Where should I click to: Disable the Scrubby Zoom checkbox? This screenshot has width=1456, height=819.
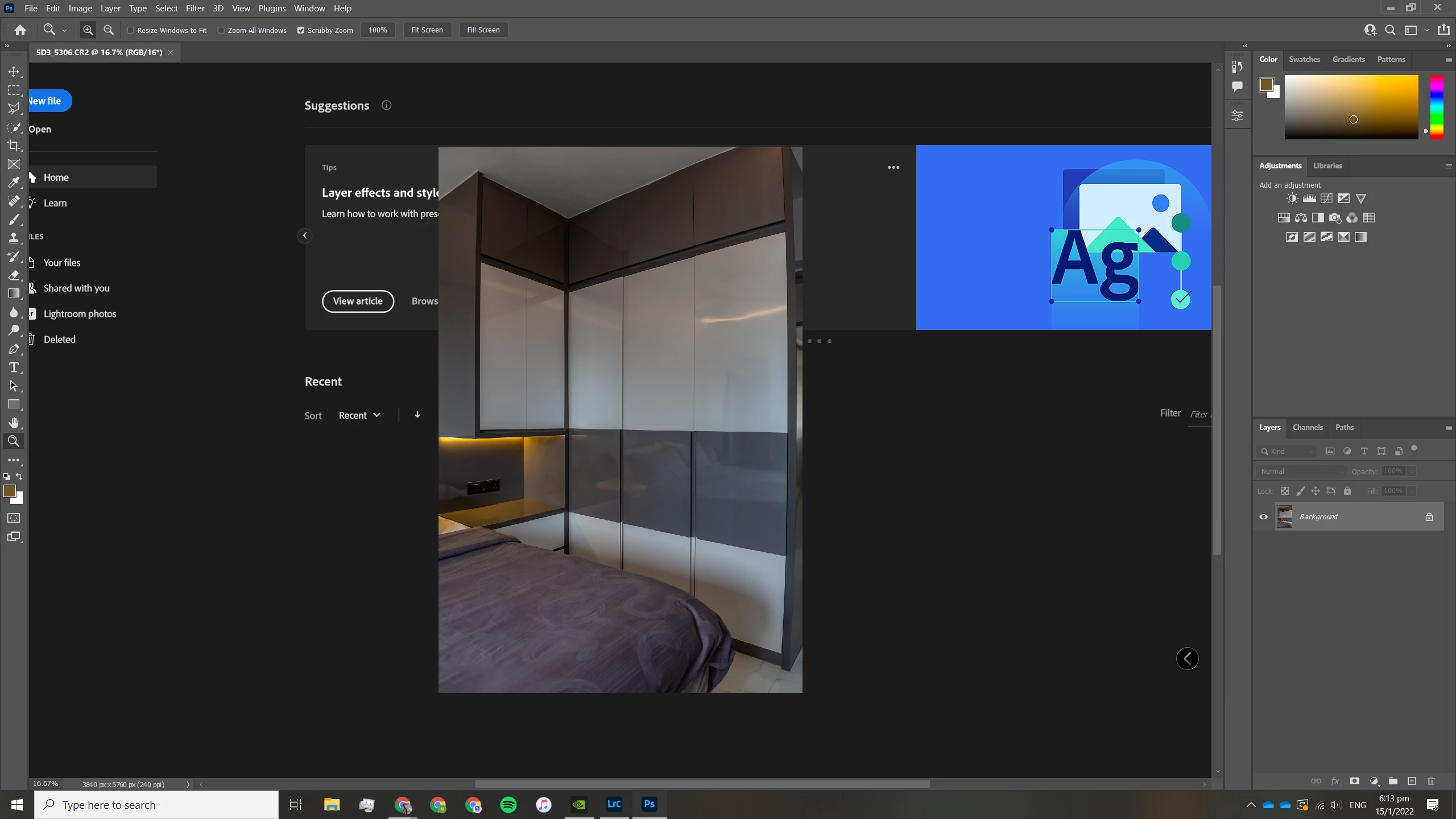[x=301, y=30]
